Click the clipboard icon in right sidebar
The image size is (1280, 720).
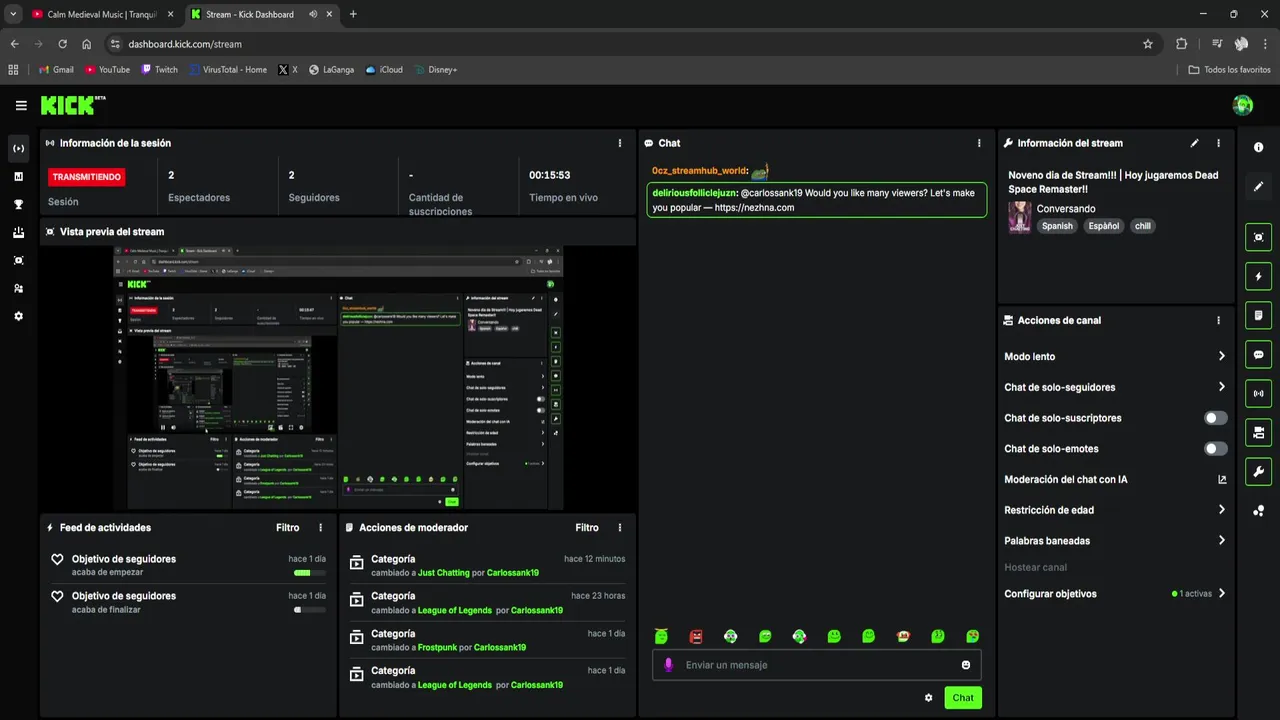pos(1258,315)
